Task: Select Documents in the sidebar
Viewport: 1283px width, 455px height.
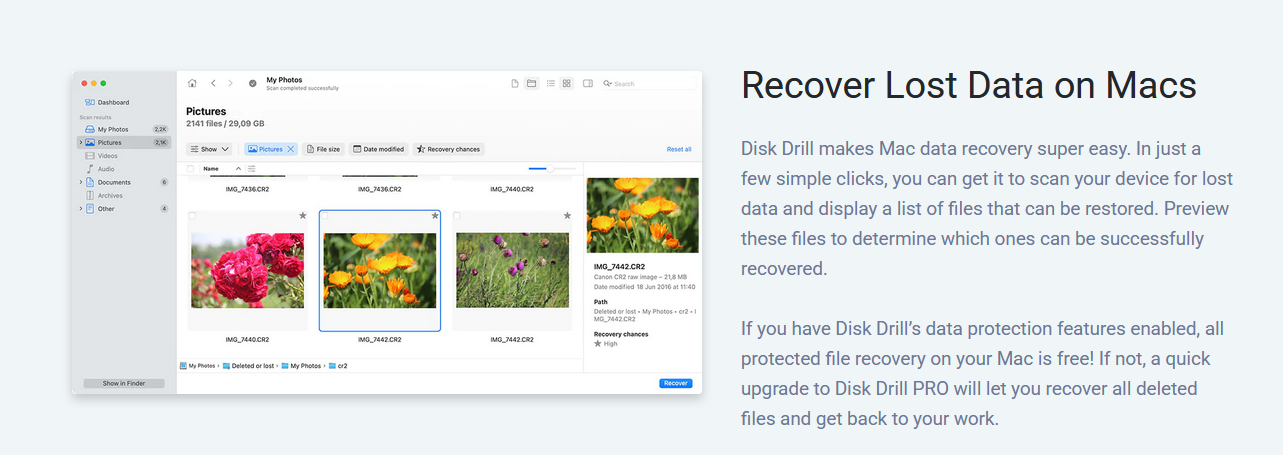Action: 124,182
